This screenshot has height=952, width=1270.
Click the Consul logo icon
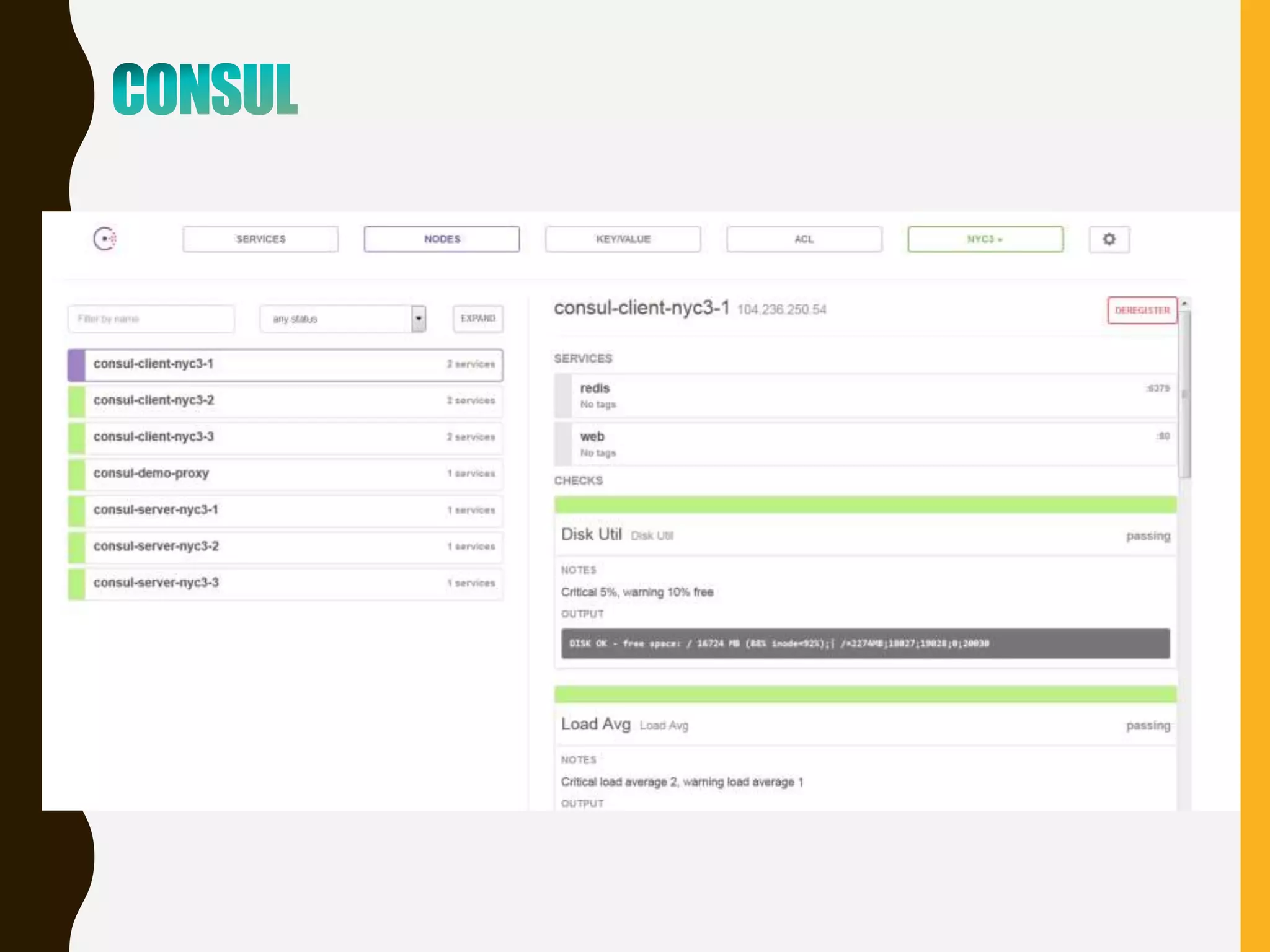105,239
